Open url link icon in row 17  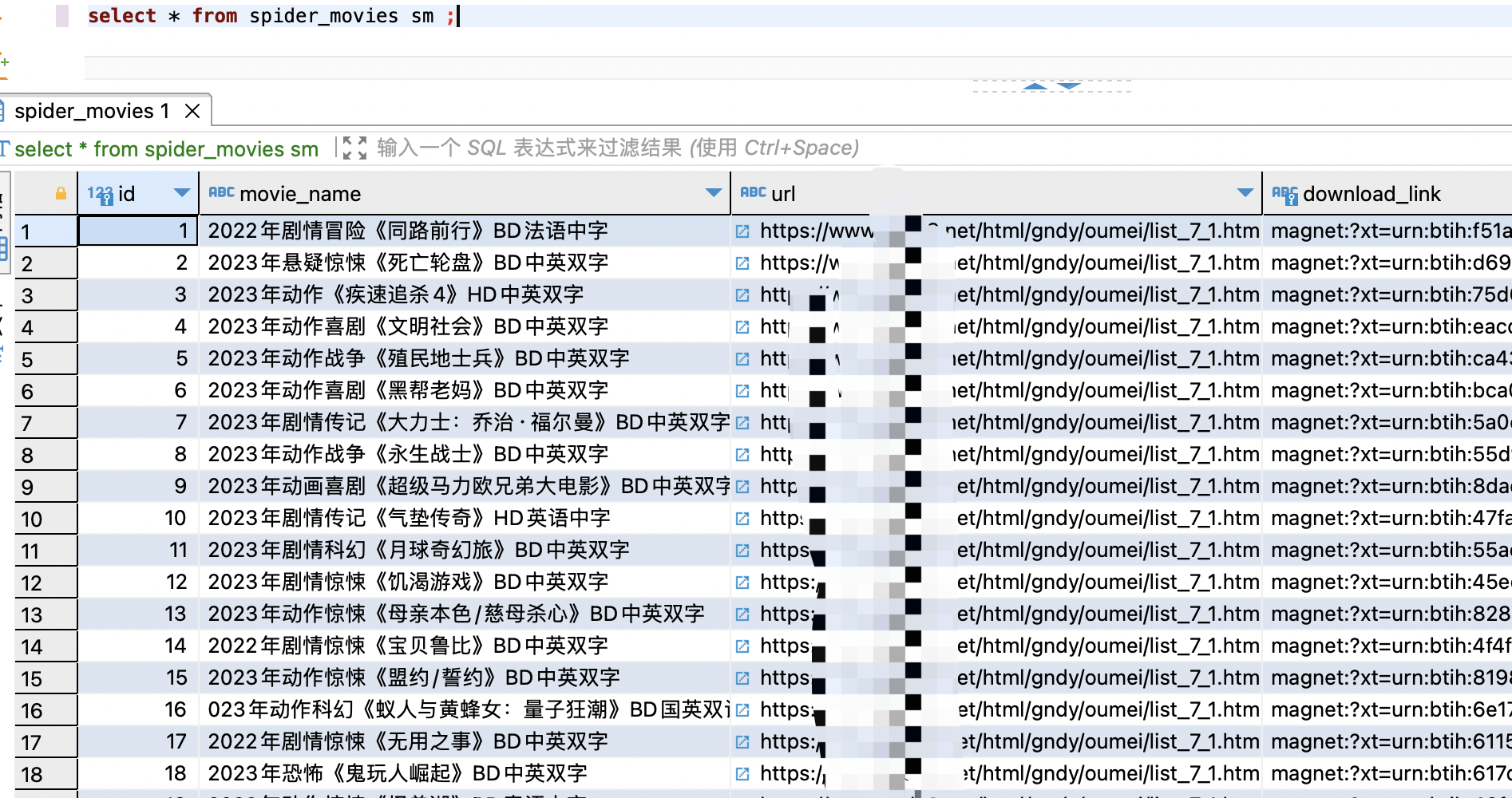(742, 742)
